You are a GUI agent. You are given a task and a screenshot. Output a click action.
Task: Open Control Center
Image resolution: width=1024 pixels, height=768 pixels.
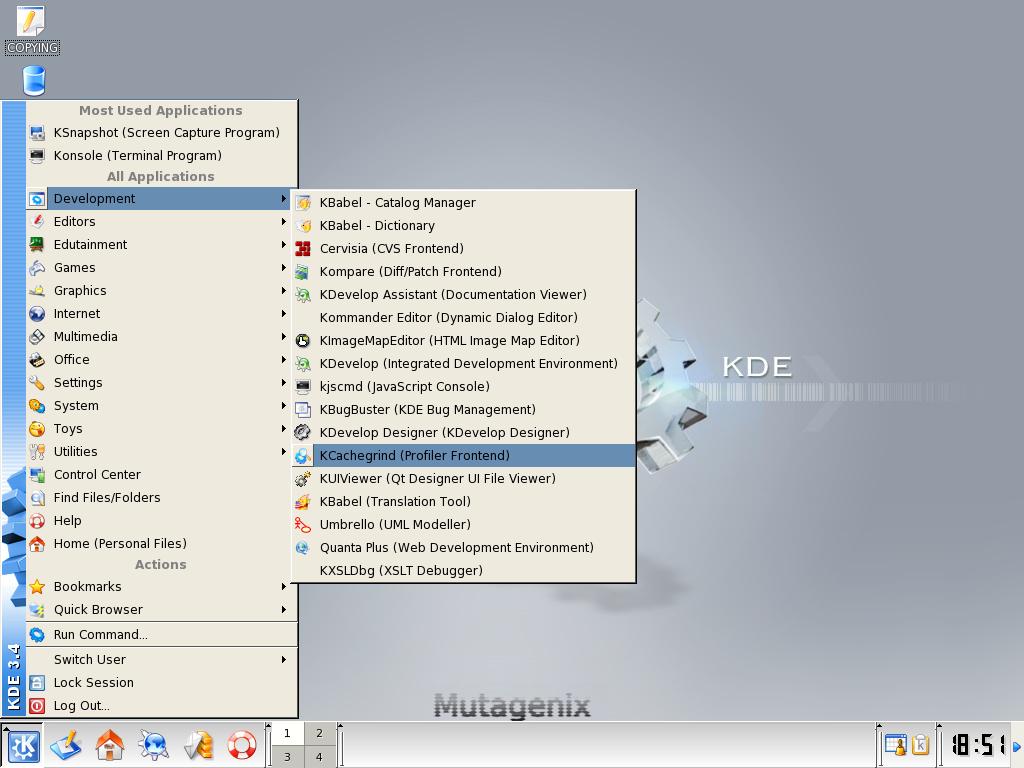click(162, 475)
